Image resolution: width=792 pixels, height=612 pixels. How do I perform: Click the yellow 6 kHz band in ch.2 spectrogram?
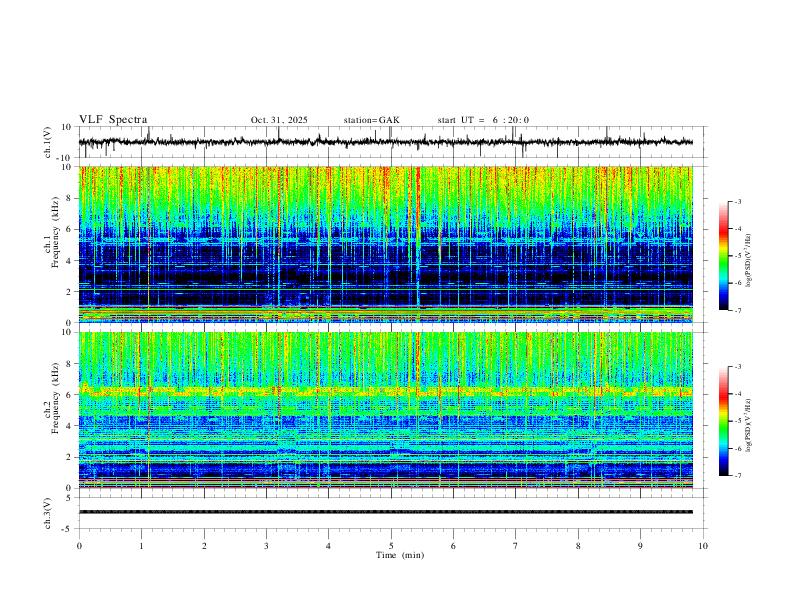[386, 391]
